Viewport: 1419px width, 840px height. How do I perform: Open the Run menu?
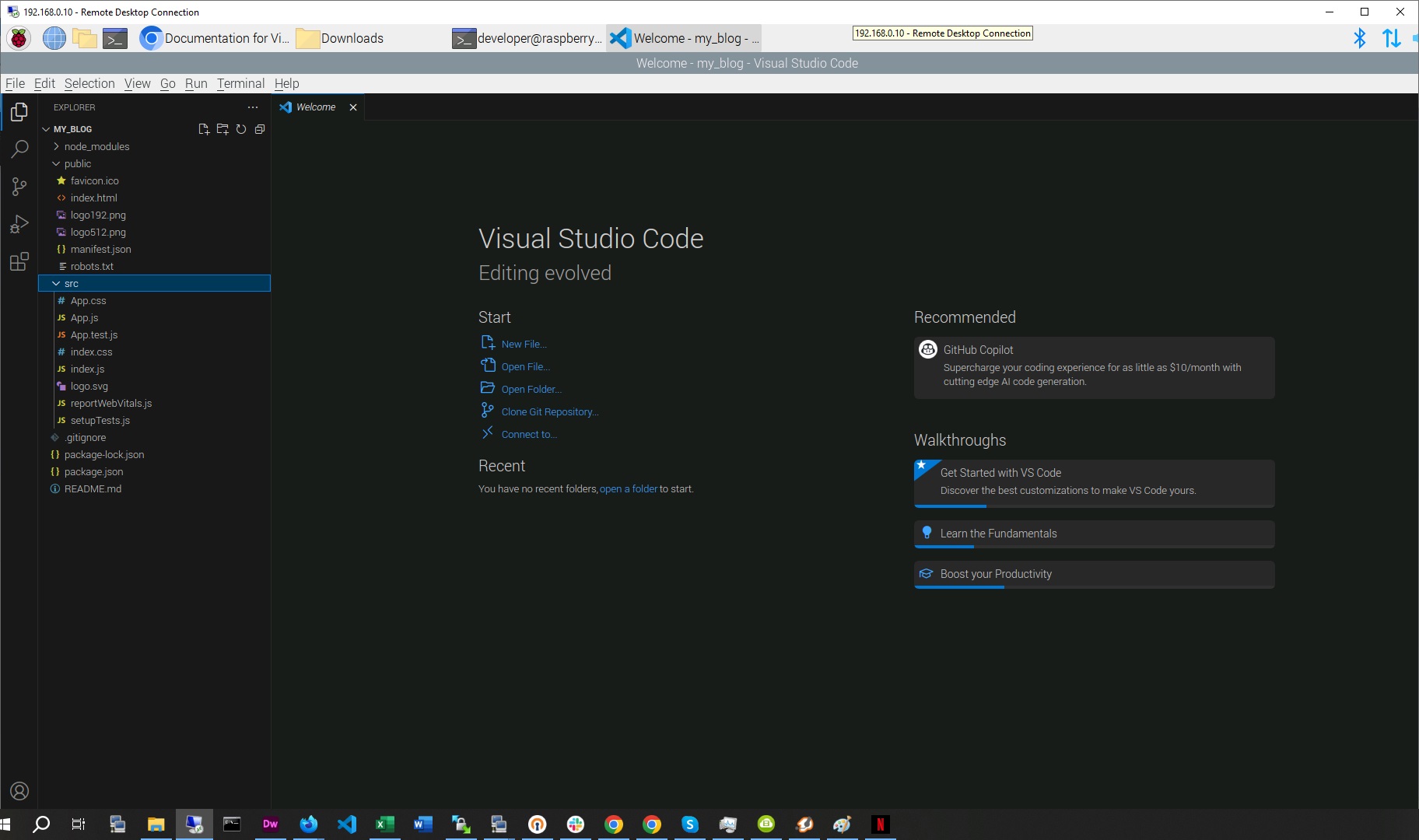pos(196,83)
